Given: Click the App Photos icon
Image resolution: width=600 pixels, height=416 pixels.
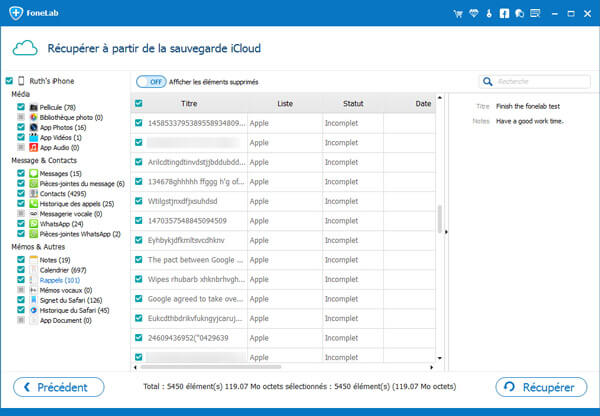Looking at the screenshot, I should pos(34,127).
